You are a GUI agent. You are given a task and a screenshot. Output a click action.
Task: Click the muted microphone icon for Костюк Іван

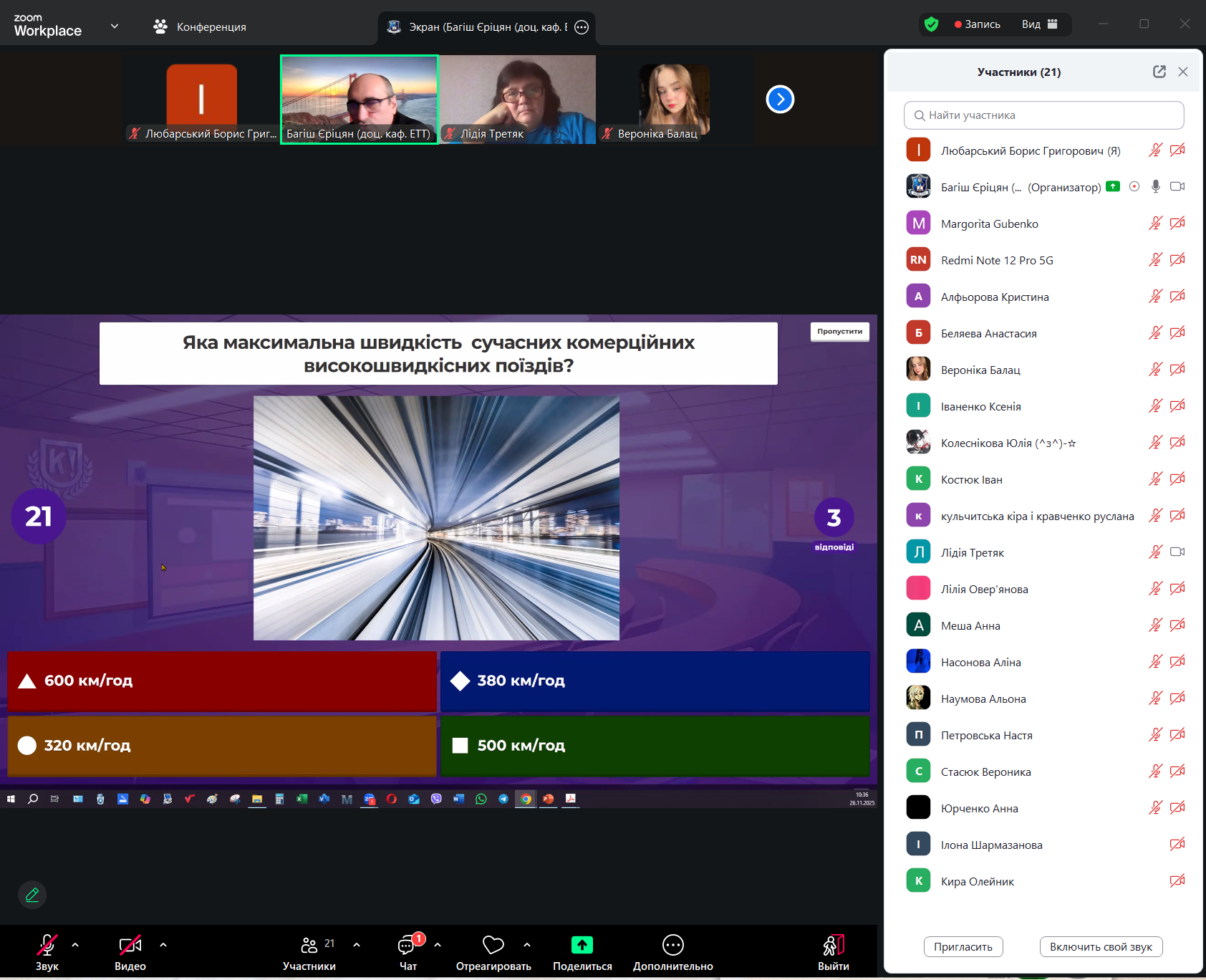[x=1155, y=479]
